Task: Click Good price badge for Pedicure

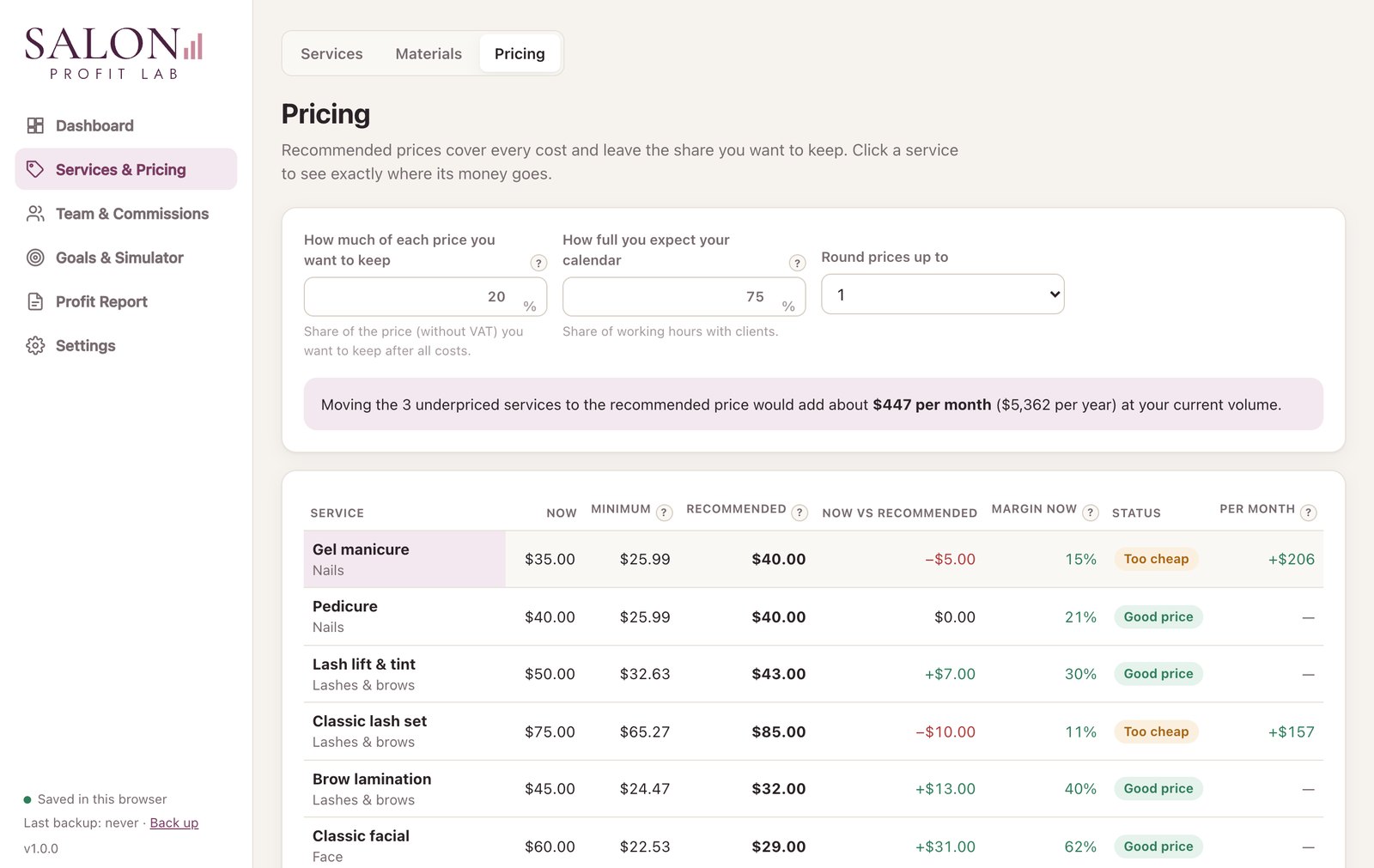Action: [x=1158, y=616]
